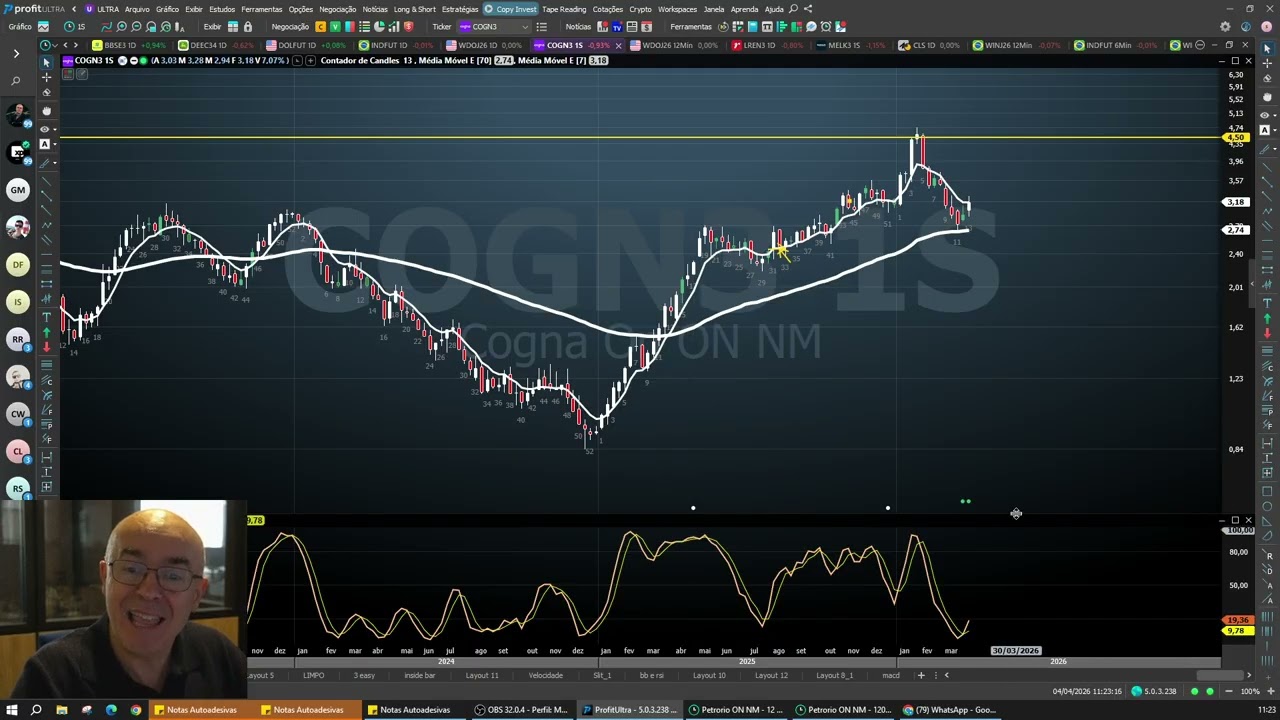
Task: Switch to the WINJ26 12Min chart tab
Action: pyautogui.click(x=1017, y=45)
